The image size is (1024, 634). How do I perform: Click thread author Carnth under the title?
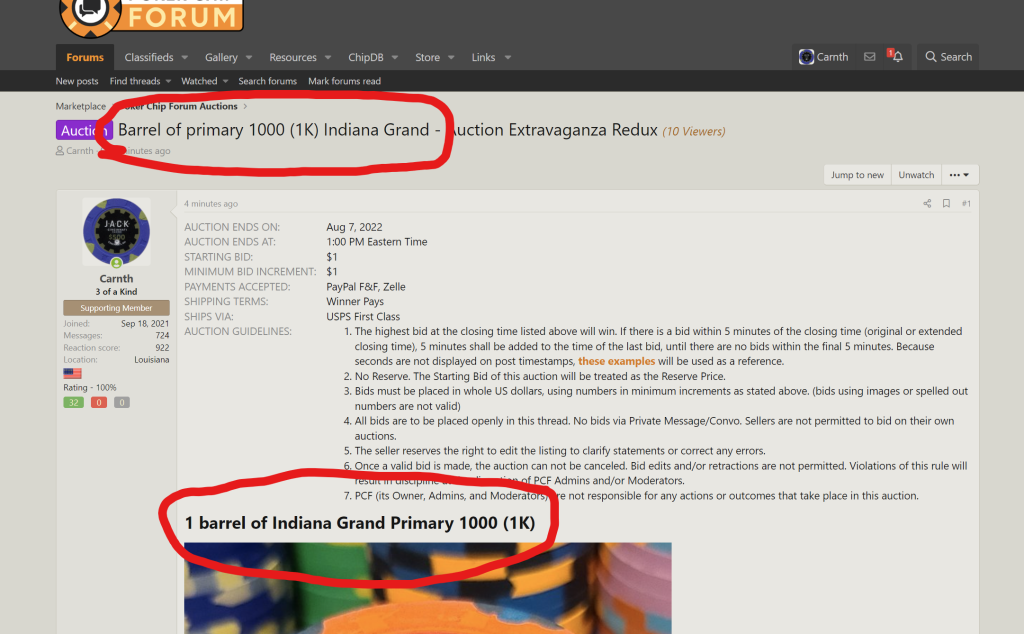[x=80, y=151]
